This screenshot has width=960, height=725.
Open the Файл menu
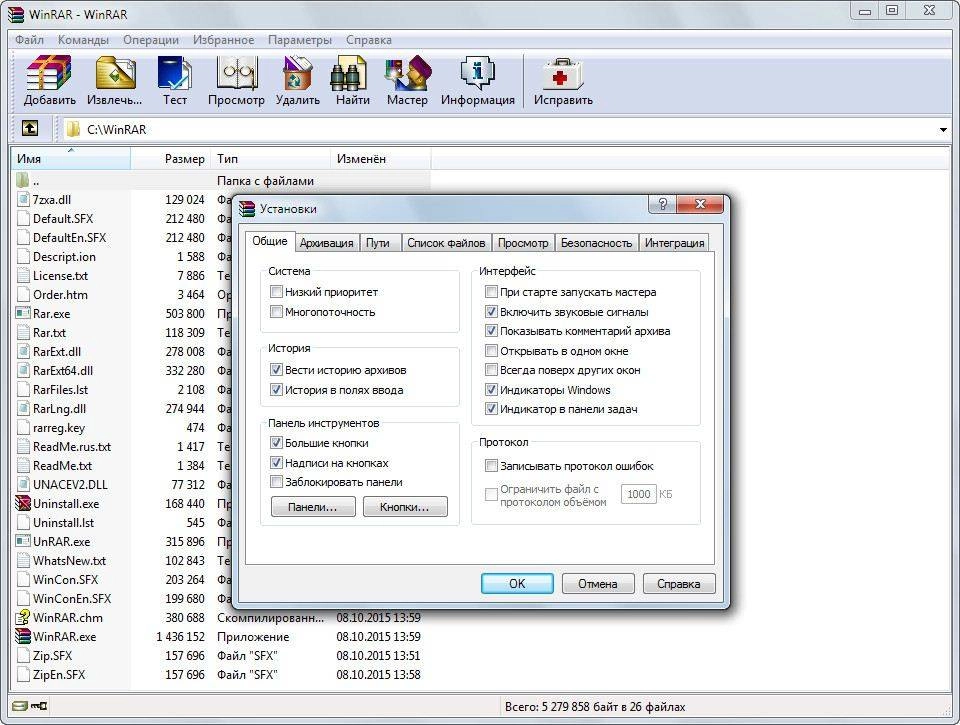click(x=29, y=40)
